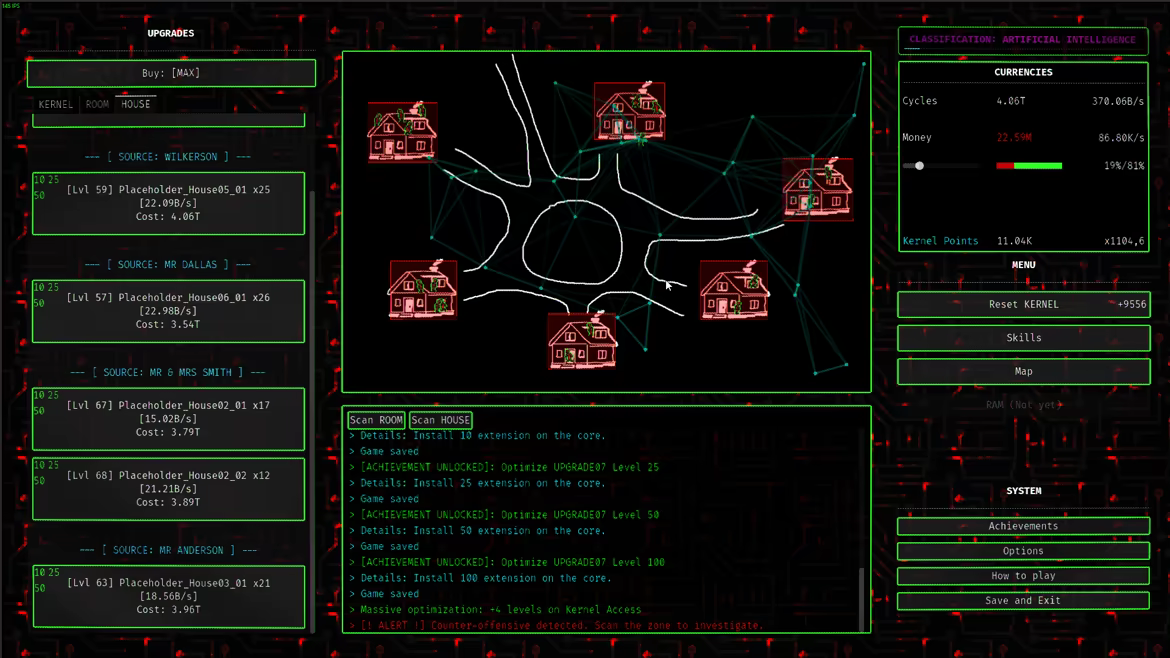Select the bottom center house on the map
The width and height of the screenshot is (1170, 658).
(x=583, y=341)
